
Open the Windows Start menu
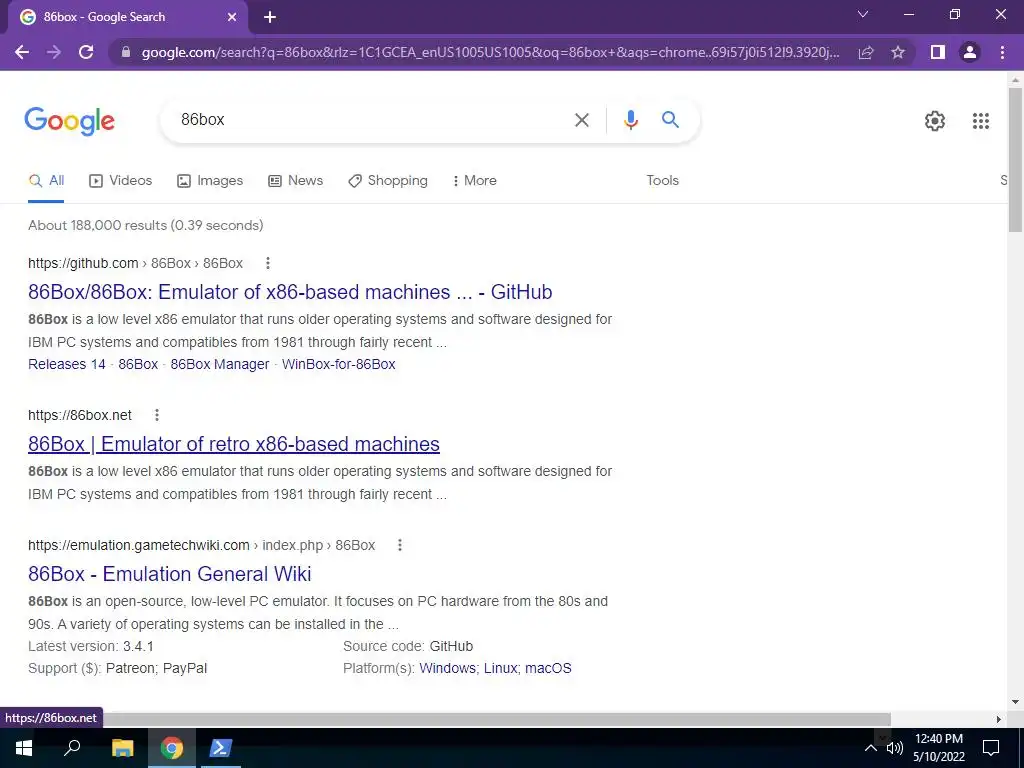(24, 748)
